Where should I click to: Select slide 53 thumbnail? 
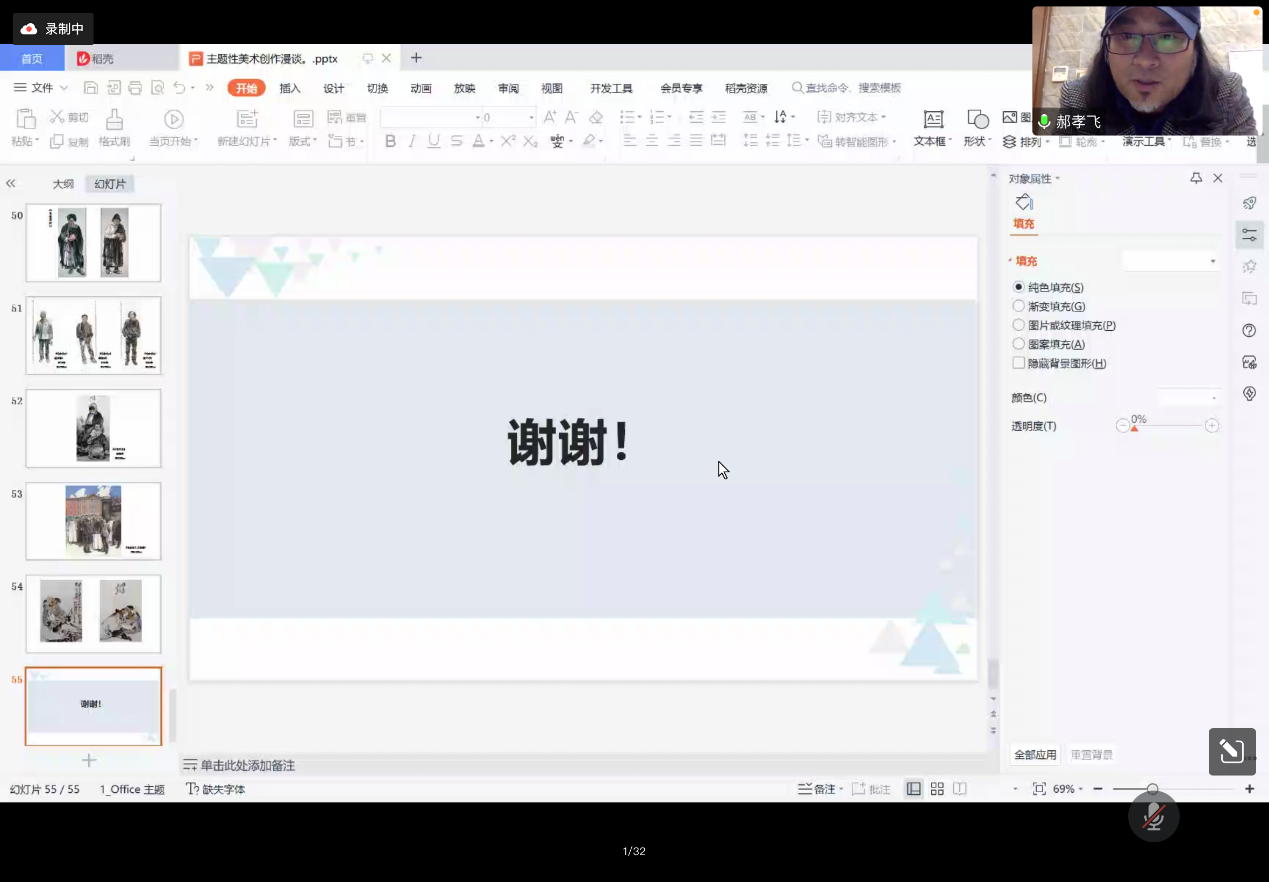tap(93, 521)
